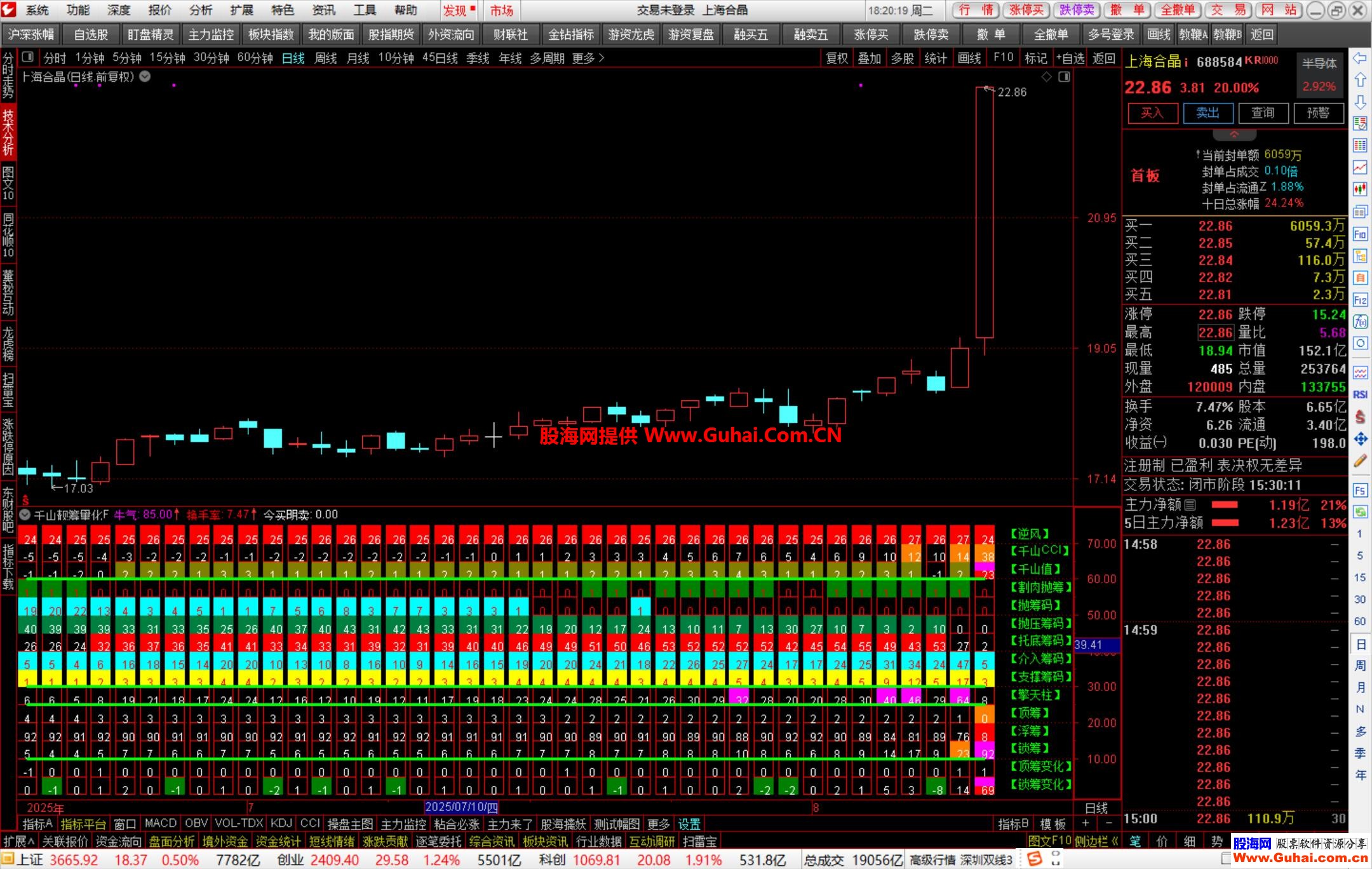The image size is (1372, 869).
Task: Click the diamond icon at chart top right
Action: coord(1047,77)
